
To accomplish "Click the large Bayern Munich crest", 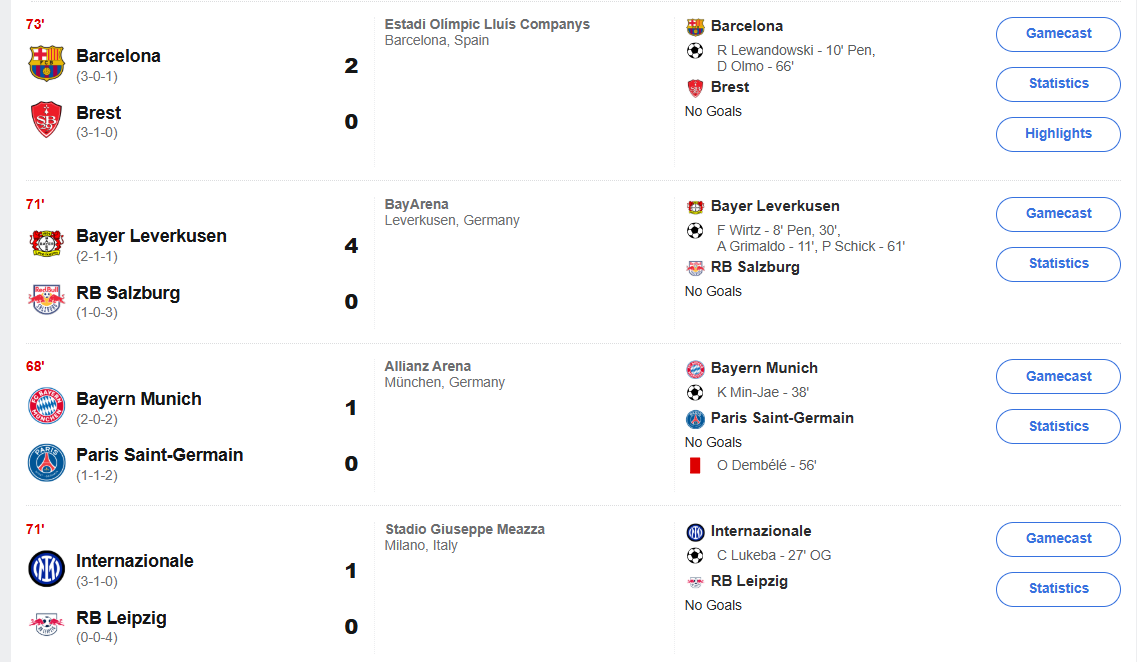I will (x=47, y=406).
